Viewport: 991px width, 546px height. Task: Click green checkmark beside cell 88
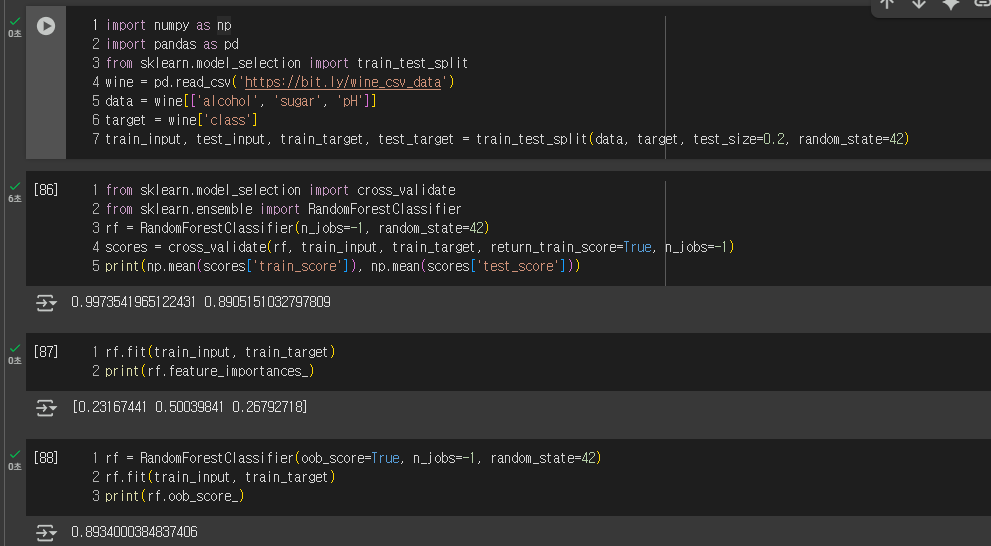15,454
